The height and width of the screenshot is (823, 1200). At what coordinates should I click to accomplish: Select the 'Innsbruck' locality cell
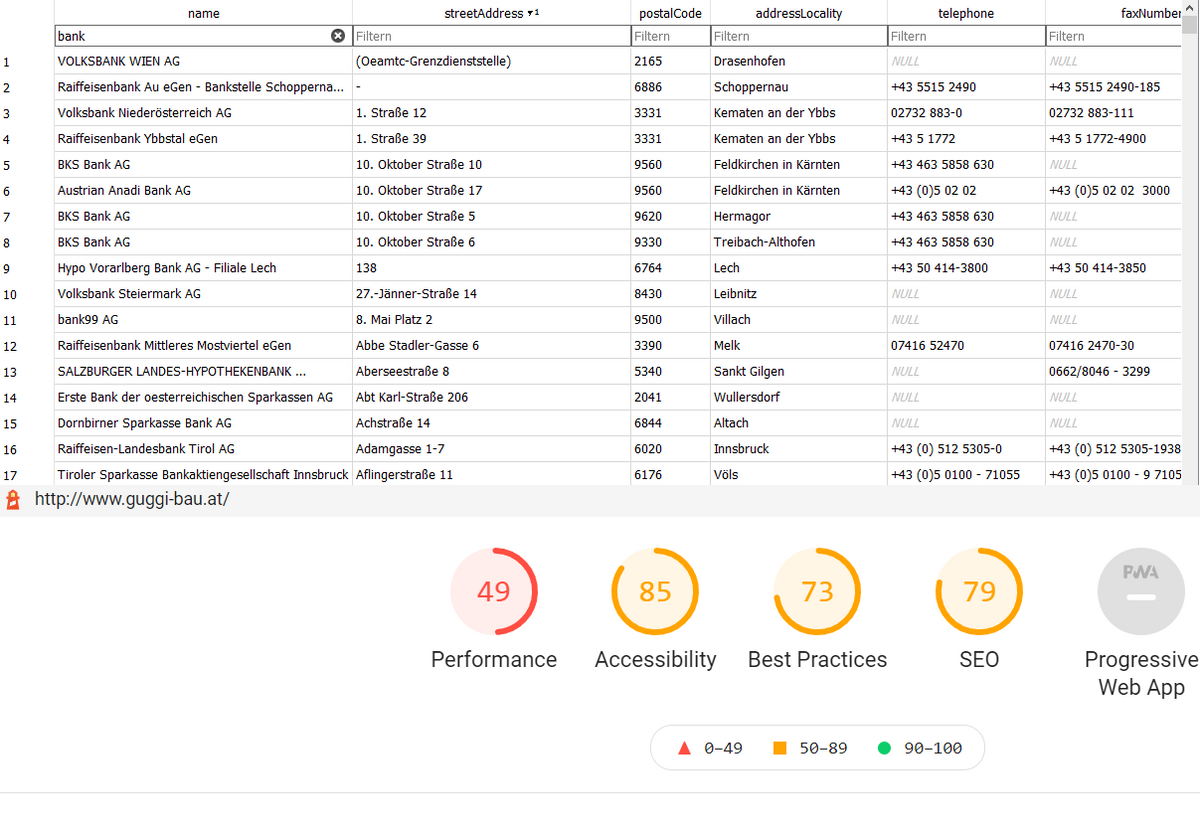pos(798,449)
